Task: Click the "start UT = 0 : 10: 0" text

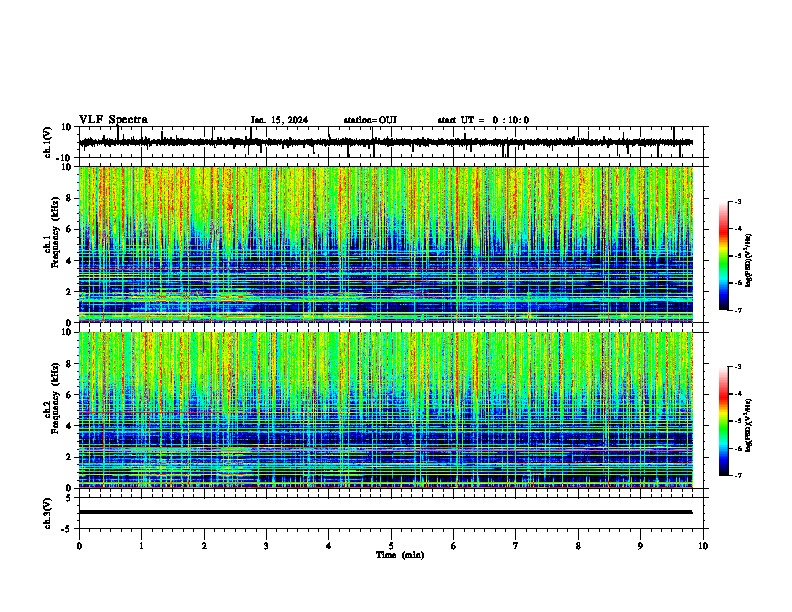Action: 483,120
